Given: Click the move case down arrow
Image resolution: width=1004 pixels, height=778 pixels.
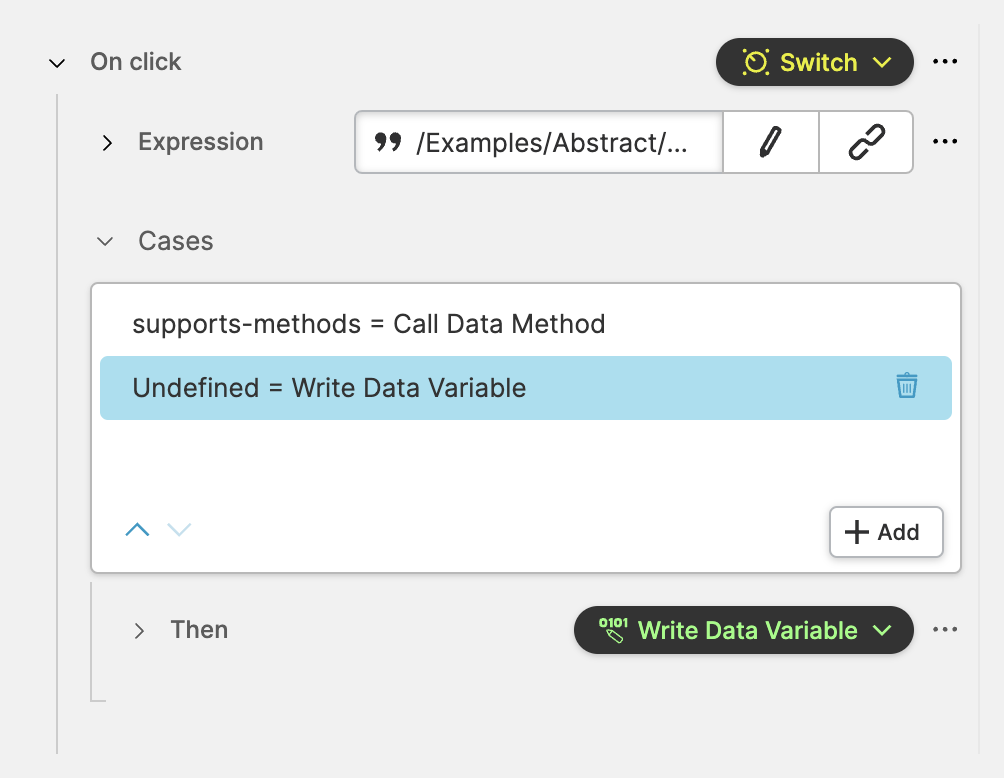Looking at the screenshot, I should pos(179,530).
